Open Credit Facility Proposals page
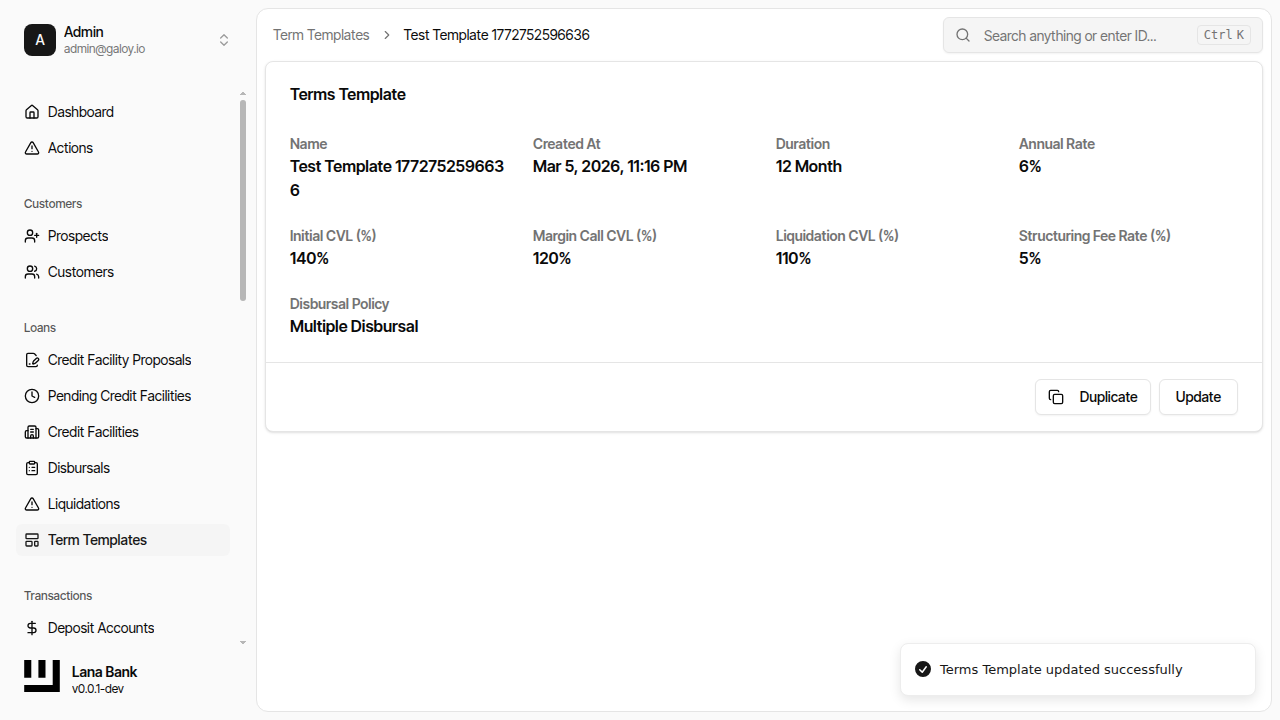The height and width of the screenshot is (720, 1280). pos(119,360)
